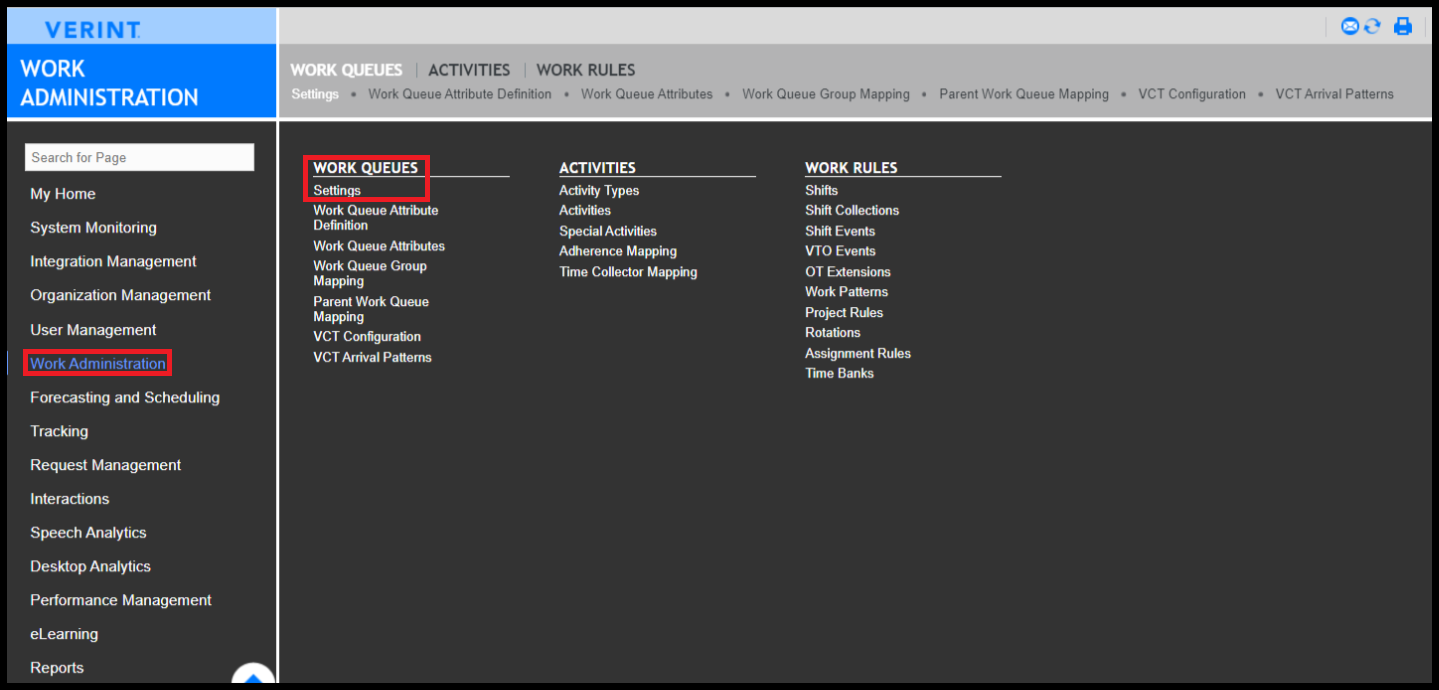The height and width of the screenshot is (690, 1439).
Task: Open Assignment Rules link
Action: [858, 353]
